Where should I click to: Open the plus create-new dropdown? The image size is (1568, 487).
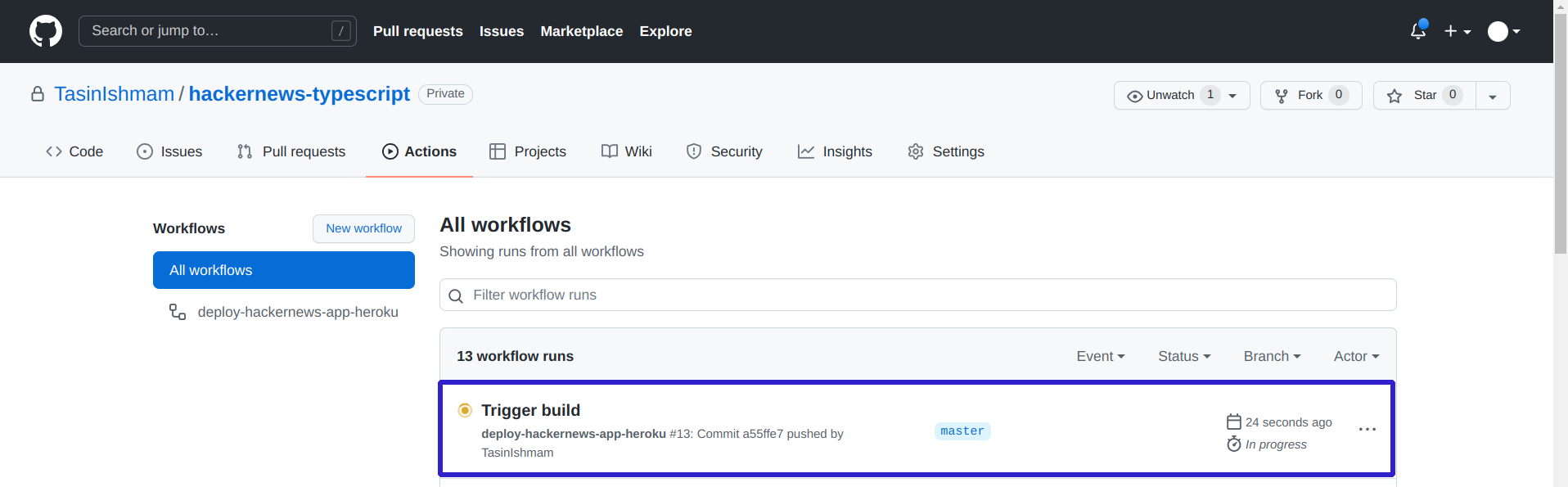pos(1458,31)
